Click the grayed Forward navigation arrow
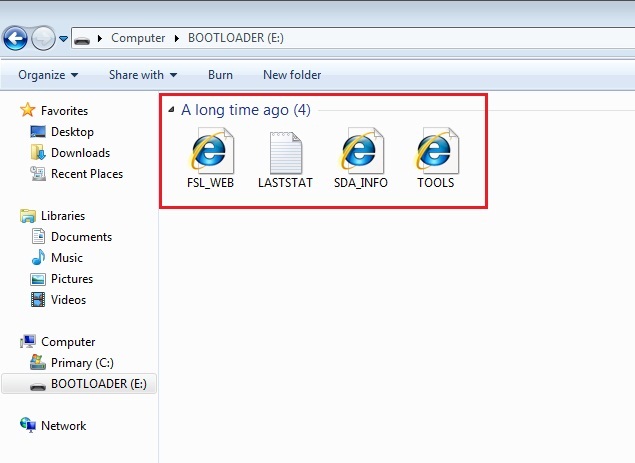635x463 pixels. pos(43,38)
